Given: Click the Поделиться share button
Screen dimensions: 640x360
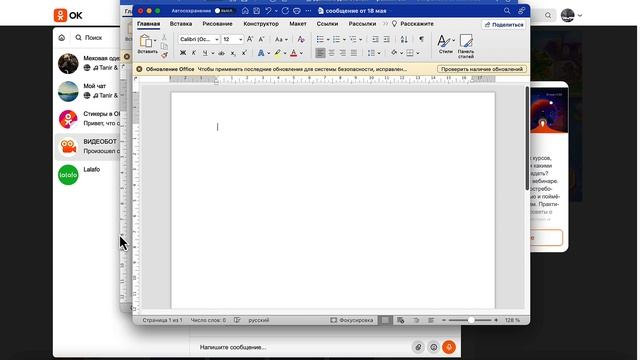Looking at the screenshot, I should [504, 25].
